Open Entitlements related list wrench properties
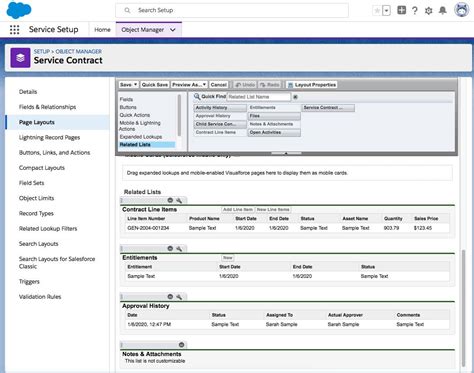This screenshot has width=474, height=373. click(179, 248)
